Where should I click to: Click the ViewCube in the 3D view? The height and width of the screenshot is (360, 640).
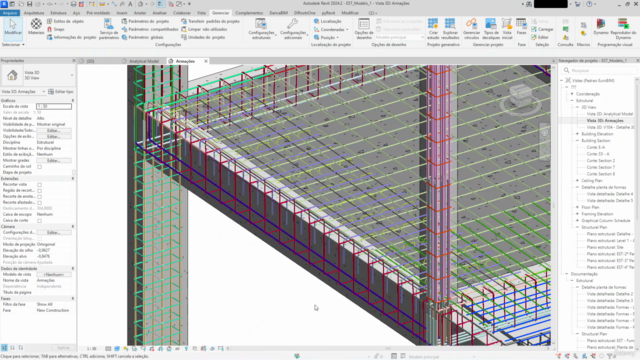(521, 95)
